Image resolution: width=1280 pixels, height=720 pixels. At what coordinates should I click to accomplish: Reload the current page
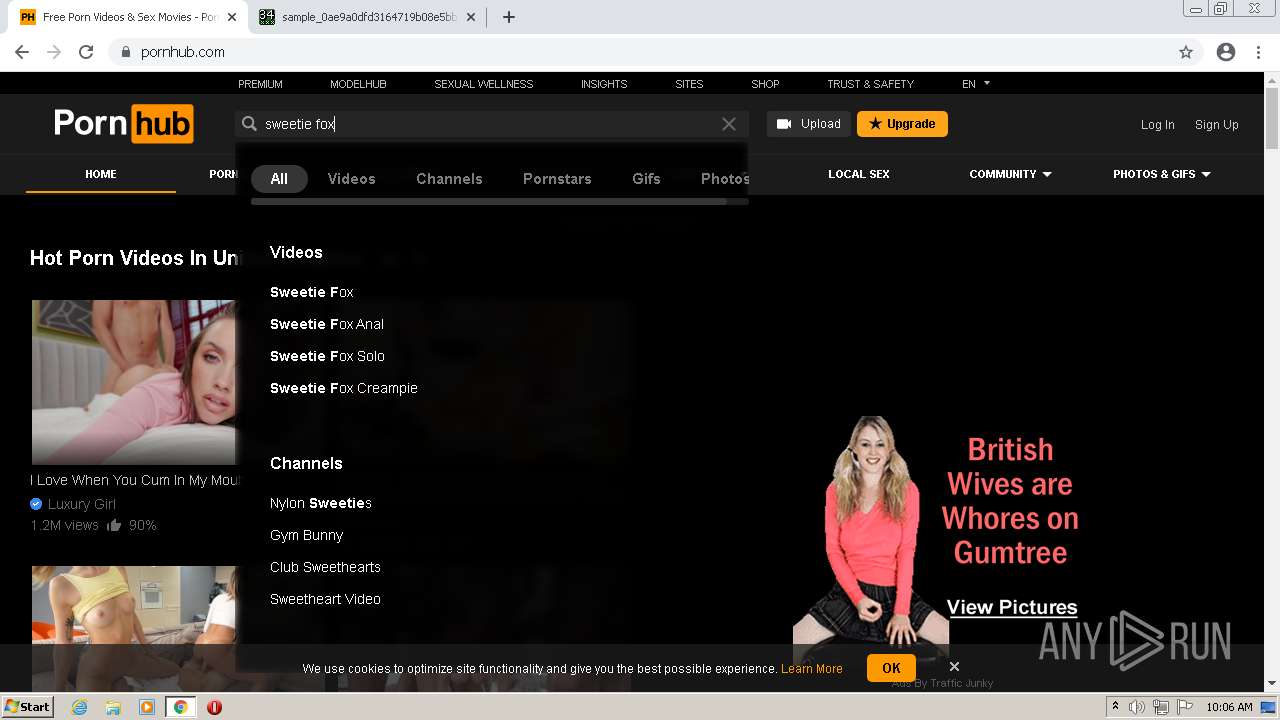coord(86,52)
